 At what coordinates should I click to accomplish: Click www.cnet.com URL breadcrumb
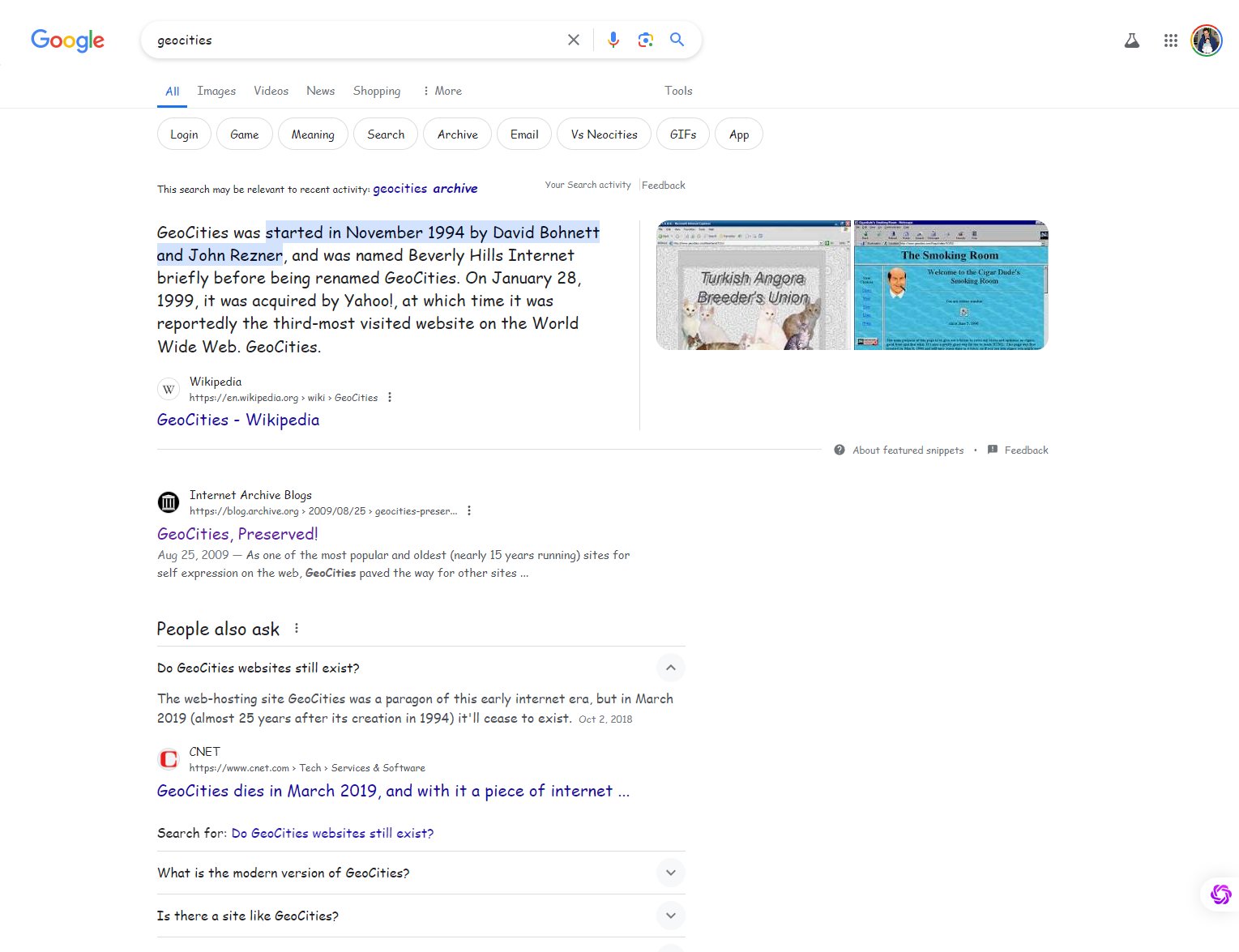click(x=307, y=768)
